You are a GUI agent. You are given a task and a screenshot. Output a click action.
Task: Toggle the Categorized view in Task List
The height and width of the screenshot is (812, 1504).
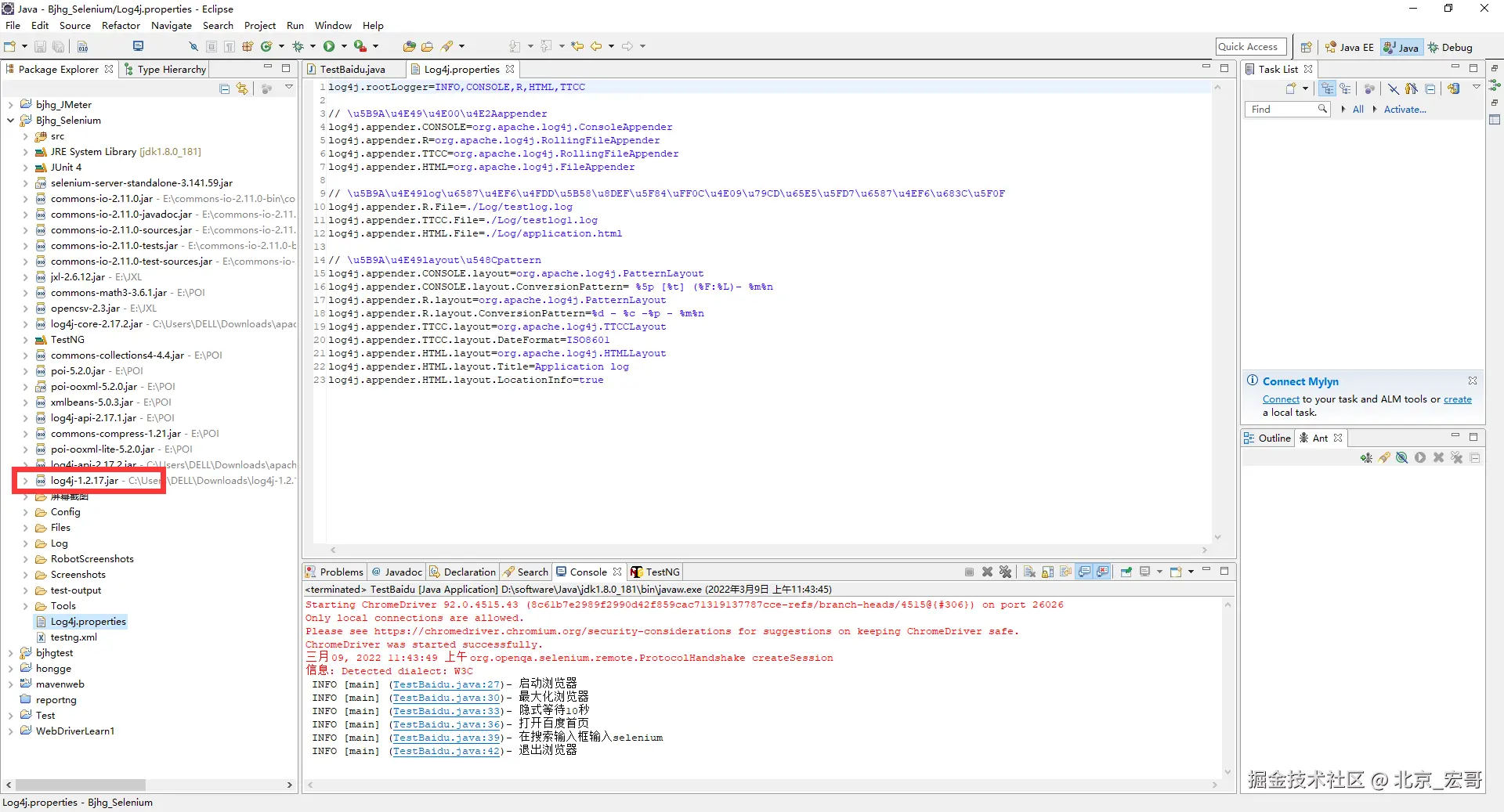pyautogui.click(x=1327, y=88)
